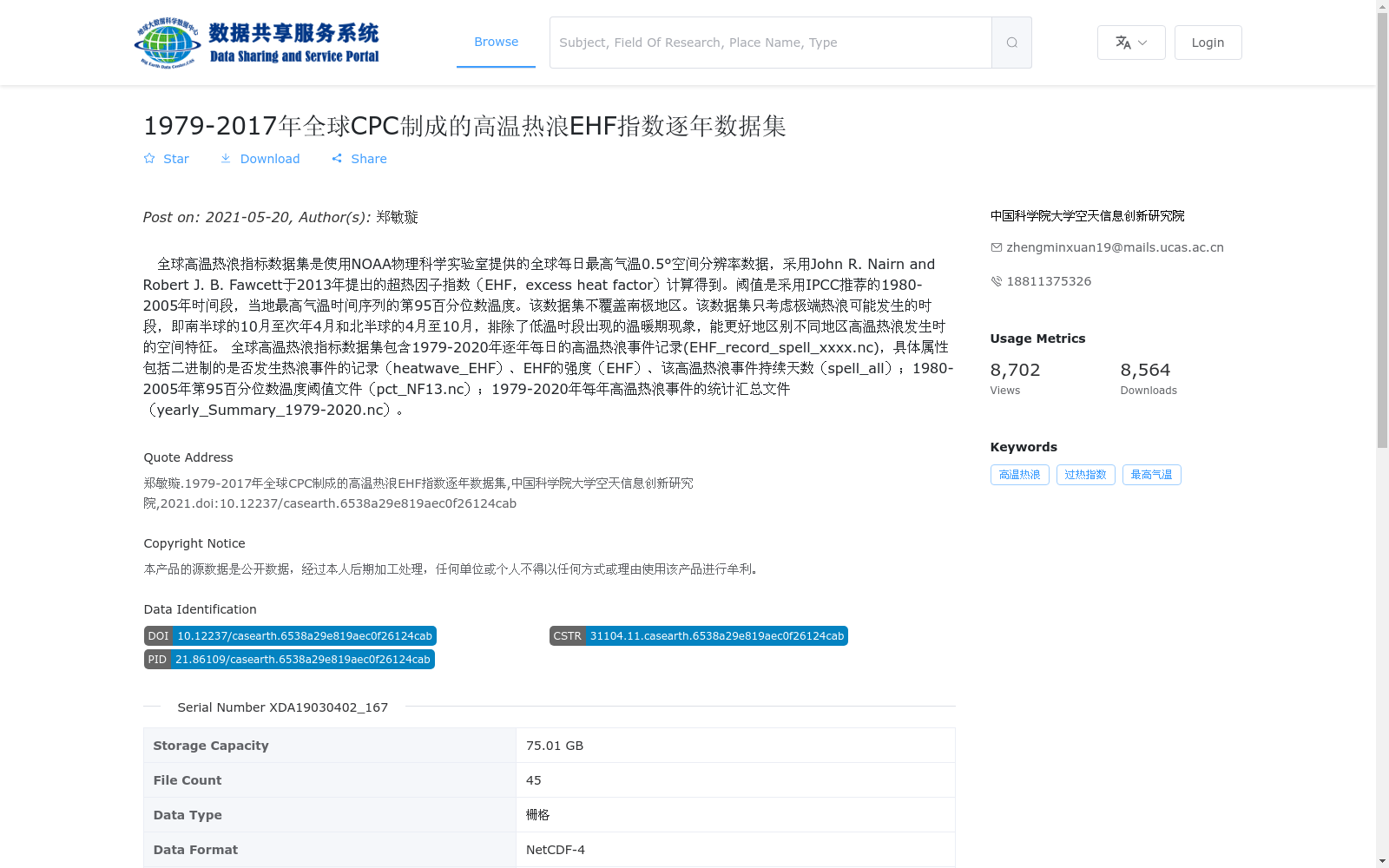Click the email envelope icon

click(997, 247)
